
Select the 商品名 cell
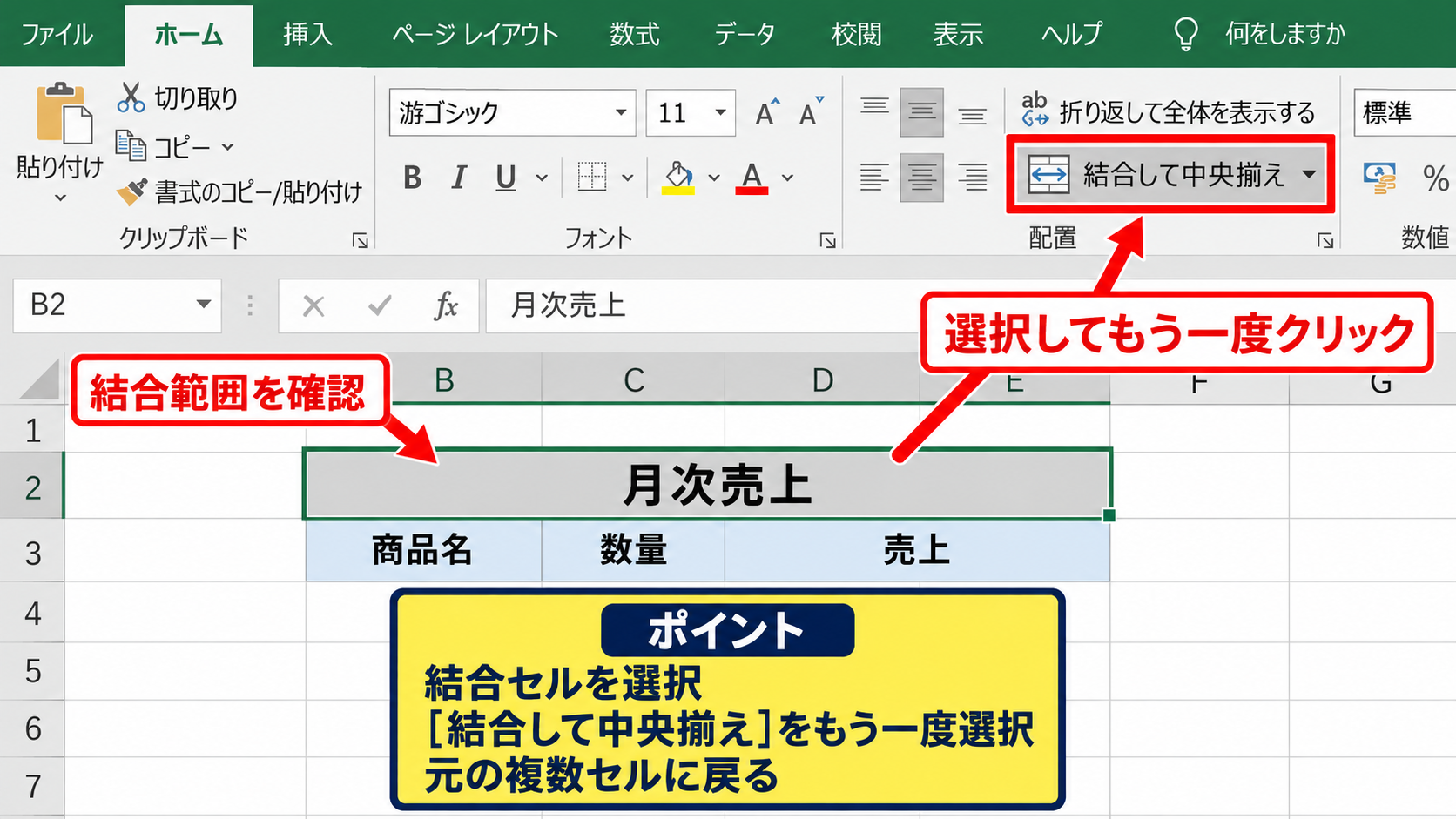[x=423, y=551]
